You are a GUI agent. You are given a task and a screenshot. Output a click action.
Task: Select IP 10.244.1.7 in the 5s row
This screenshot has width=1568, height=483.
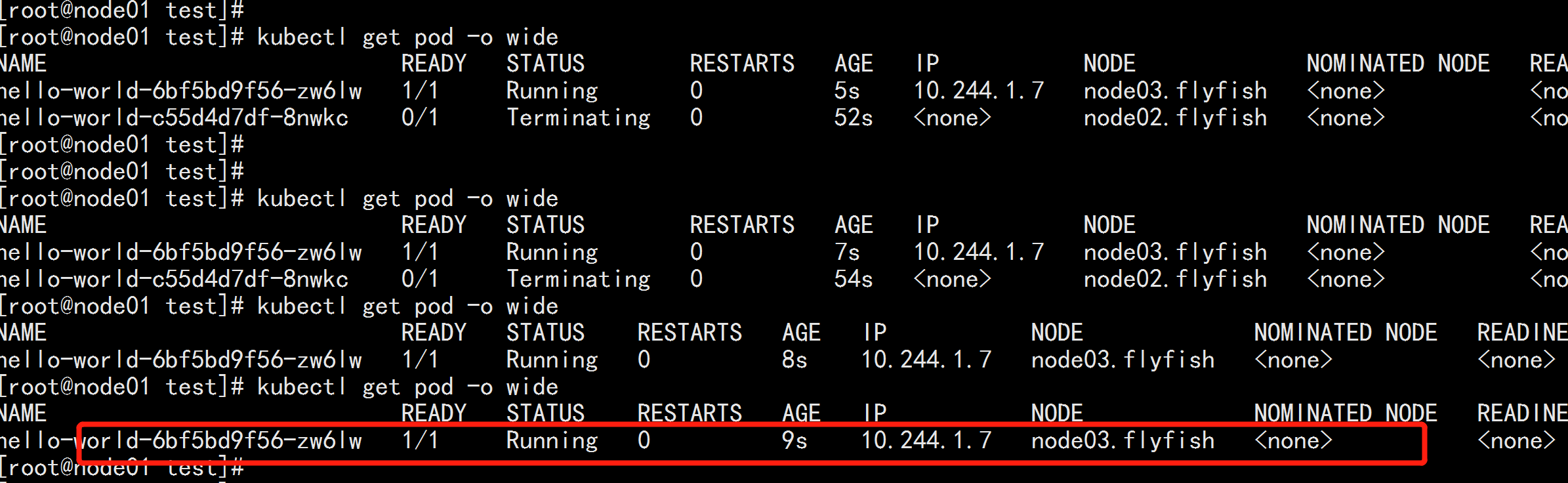979,91
